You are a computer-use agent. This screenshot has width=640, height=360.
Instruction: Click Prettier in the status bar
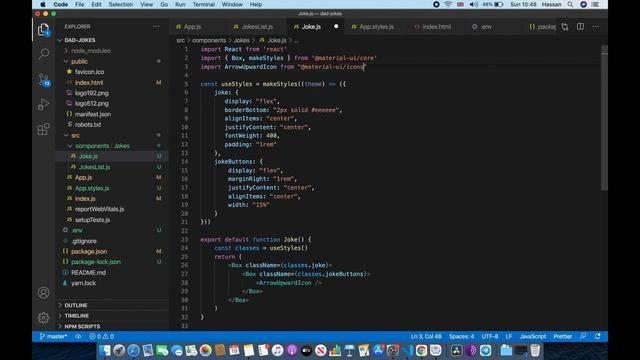(x=562, y=336)
